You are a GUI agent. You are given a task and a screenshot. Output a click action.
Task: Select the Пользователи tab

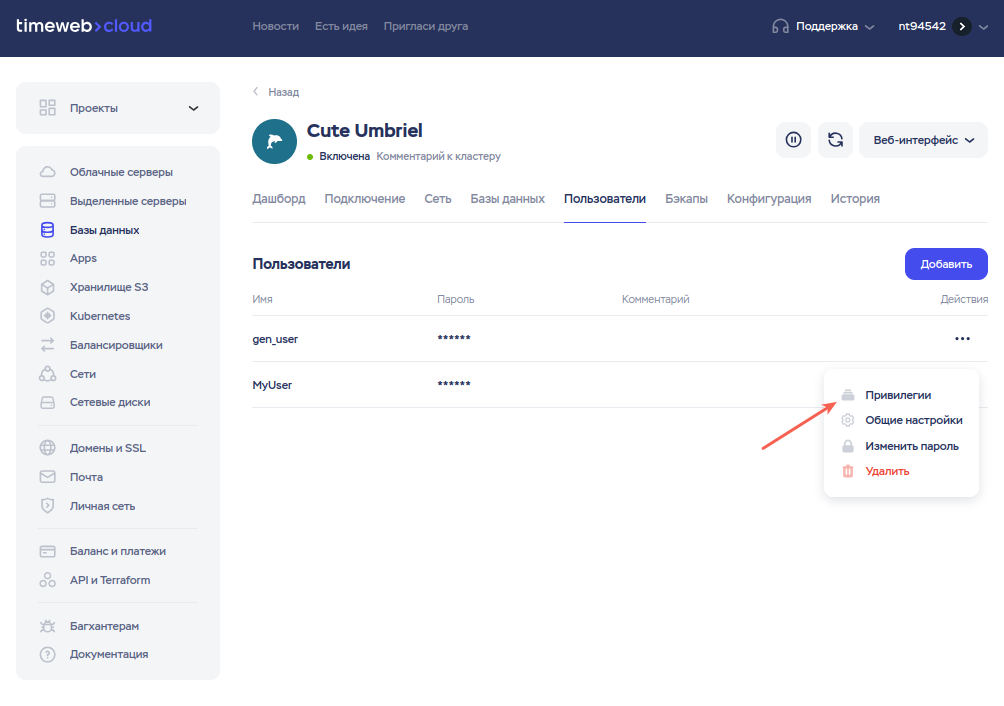pyautogui.click(x=604, y=198)
